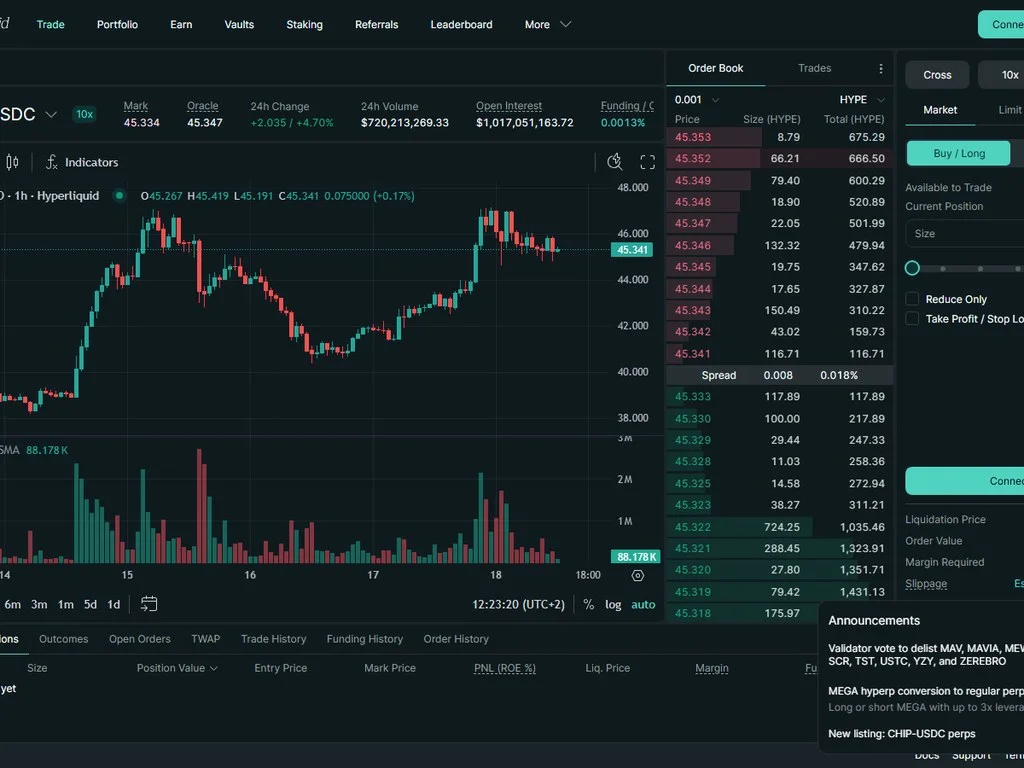
Task: Open the Portfolio page
Action: click(x=118, y=24)
